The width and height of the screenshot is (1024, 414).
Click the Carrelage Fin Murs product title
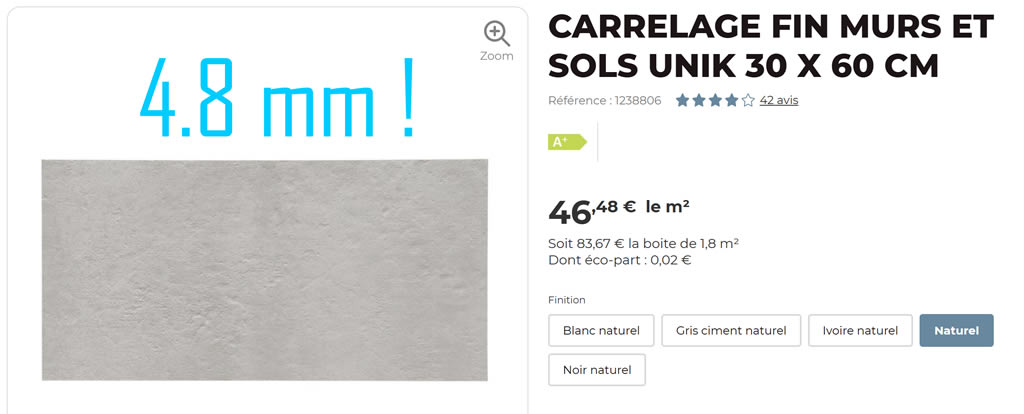point(771,46)
